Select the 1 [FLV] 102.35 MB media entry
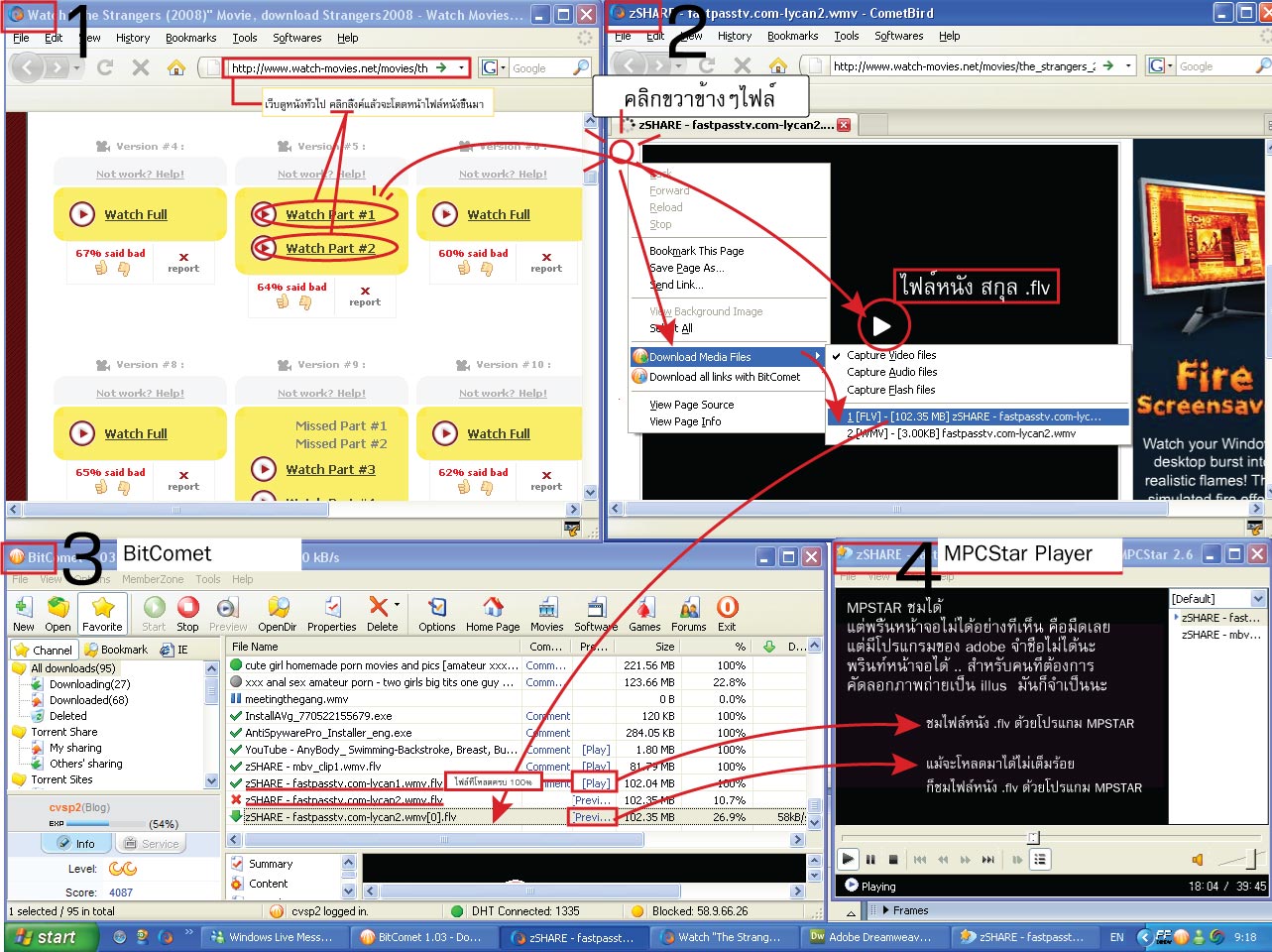The image size is (1272, 952). pos(978,416)
